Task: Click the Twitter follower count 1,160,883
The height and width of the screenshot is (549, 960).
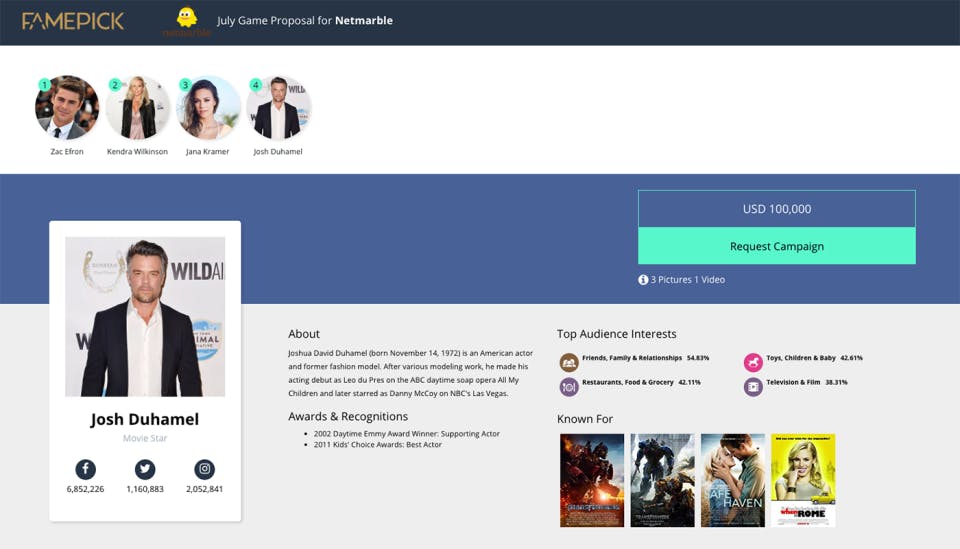Action: [x=145, y=489]
